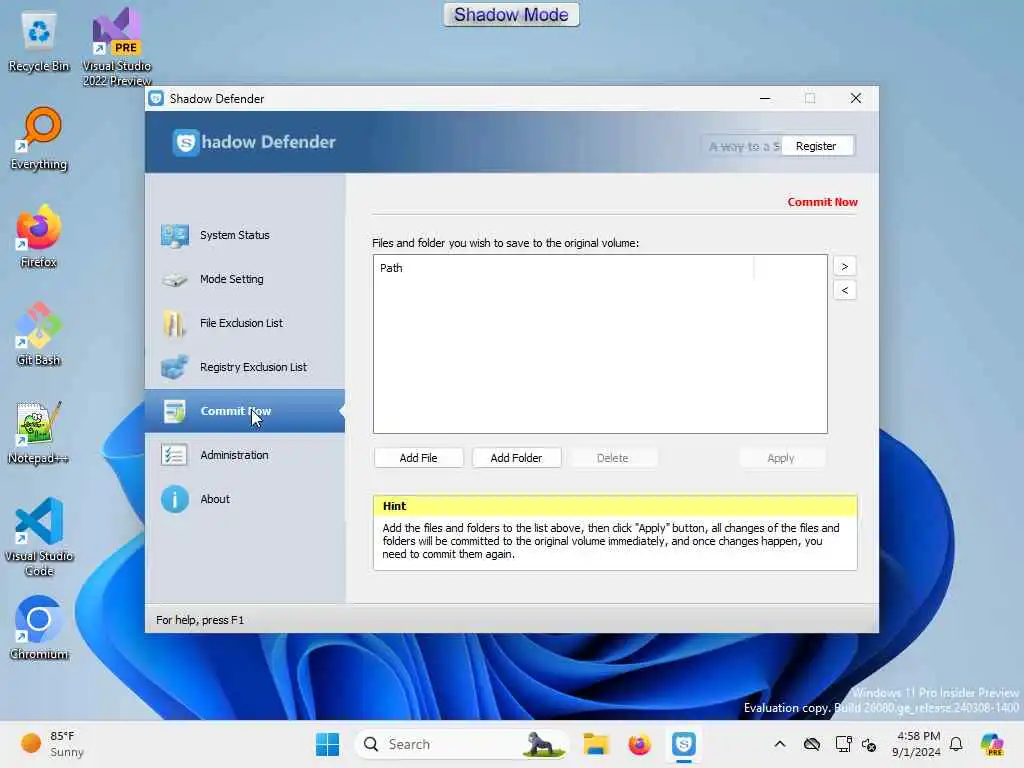Screen dimensions: 1024x768
Task: Open the About page
Action: pyautogui.click(x=245, y=500)
